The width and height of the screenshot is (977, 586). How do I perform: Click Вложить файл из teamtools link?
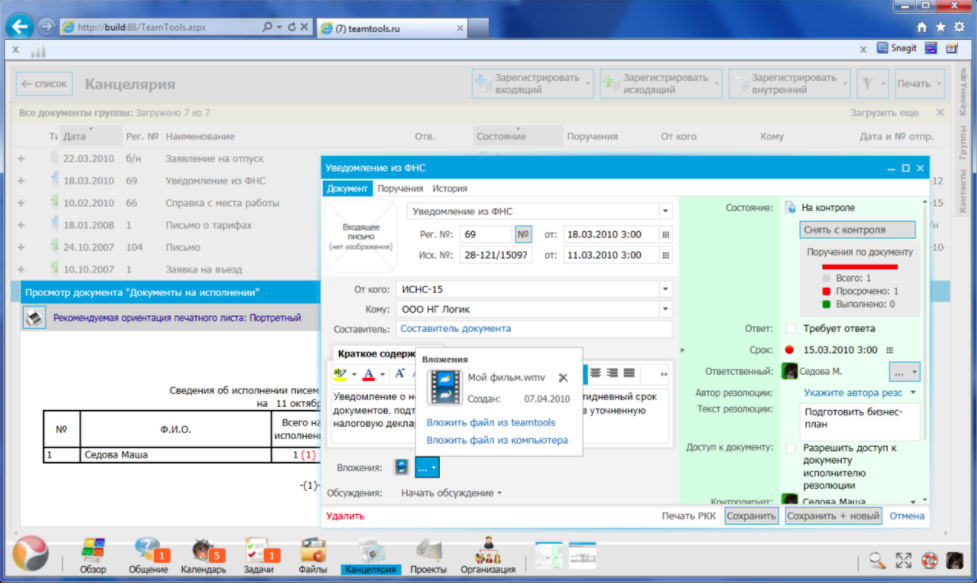[491, 423]
